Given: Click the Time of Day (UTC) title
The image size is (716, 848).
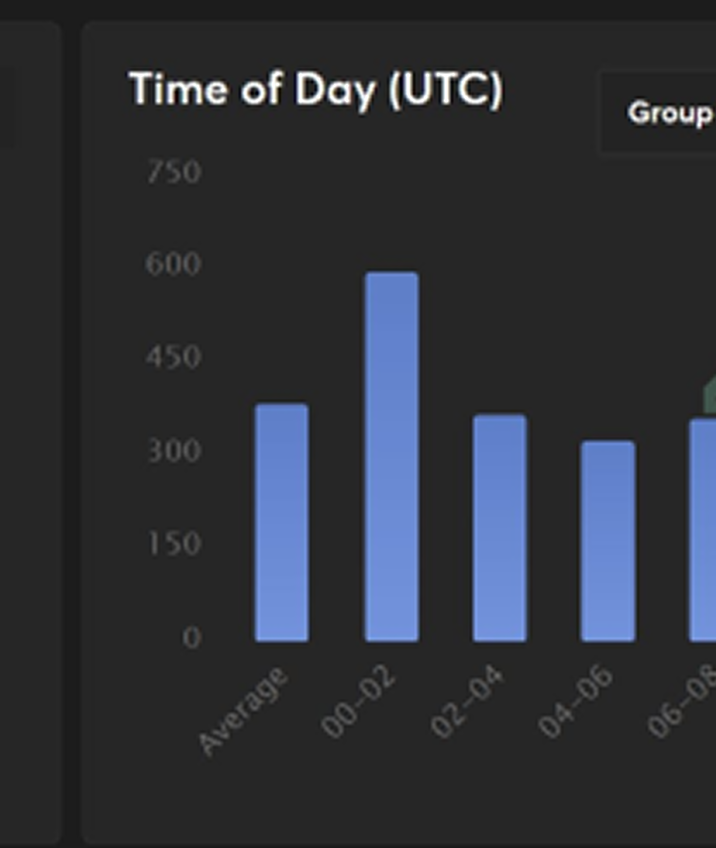Looking at the screenshot, I should pyautogui.click(x=316, y=90).
